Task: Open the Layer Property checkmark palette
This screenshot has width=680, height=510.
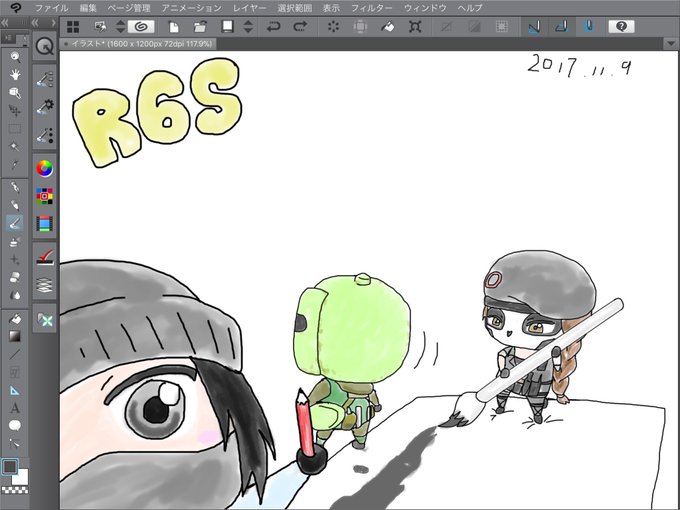Action: click(44, 257)
